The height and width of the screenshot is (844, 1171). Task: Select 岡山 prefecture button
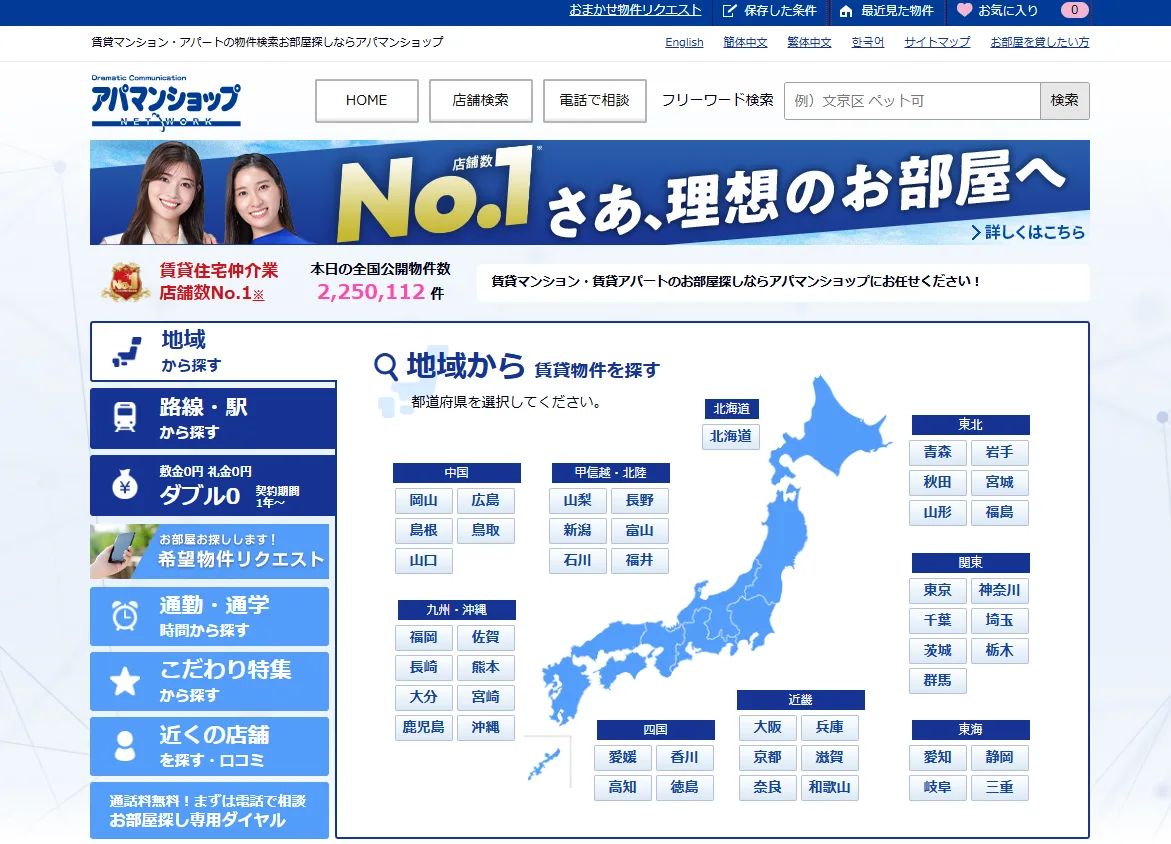[423, 500]
